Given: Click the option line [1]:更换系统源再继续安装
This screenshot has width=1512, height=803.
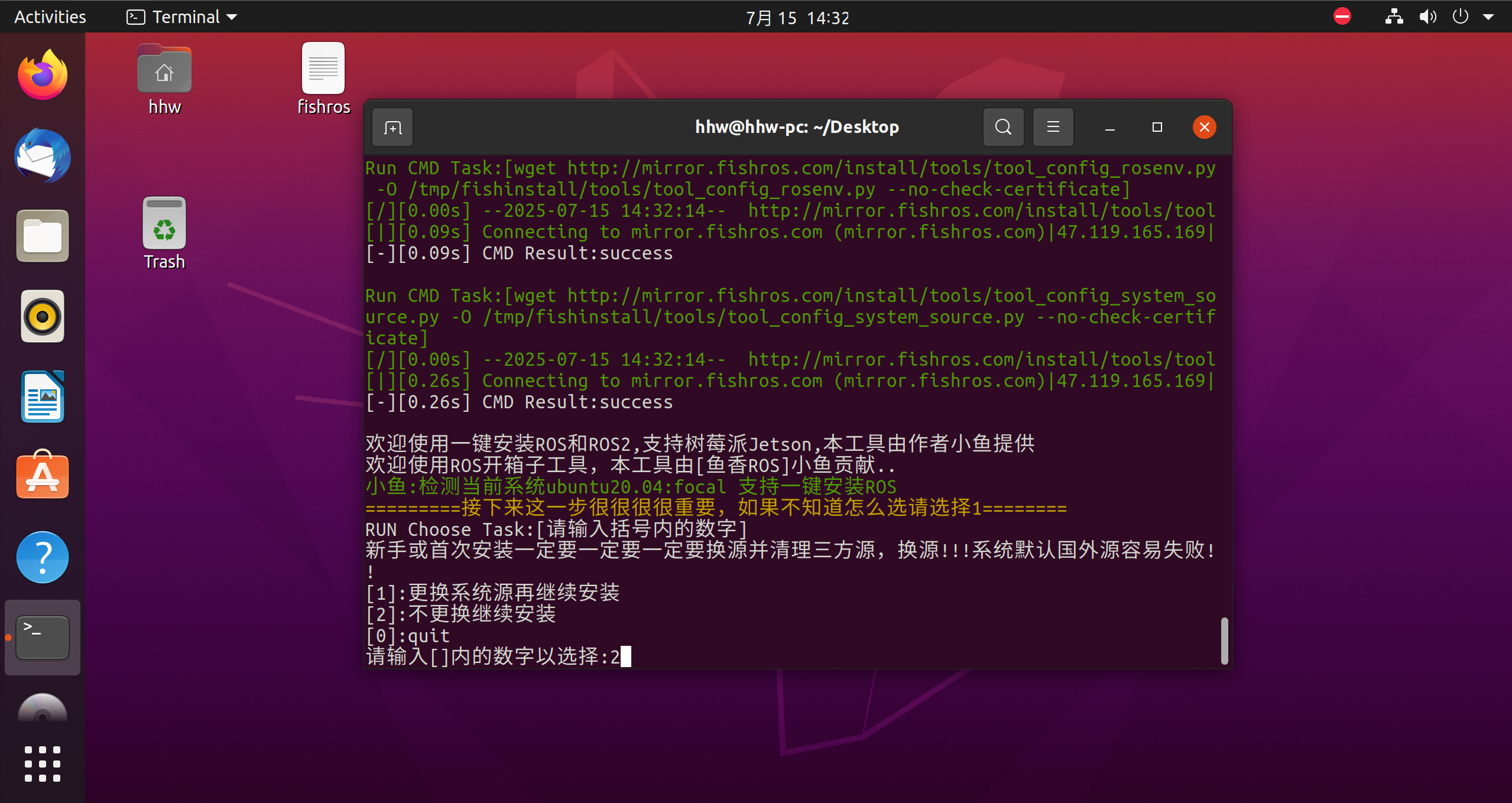Looking at the screenshot, I should (492, 593).
